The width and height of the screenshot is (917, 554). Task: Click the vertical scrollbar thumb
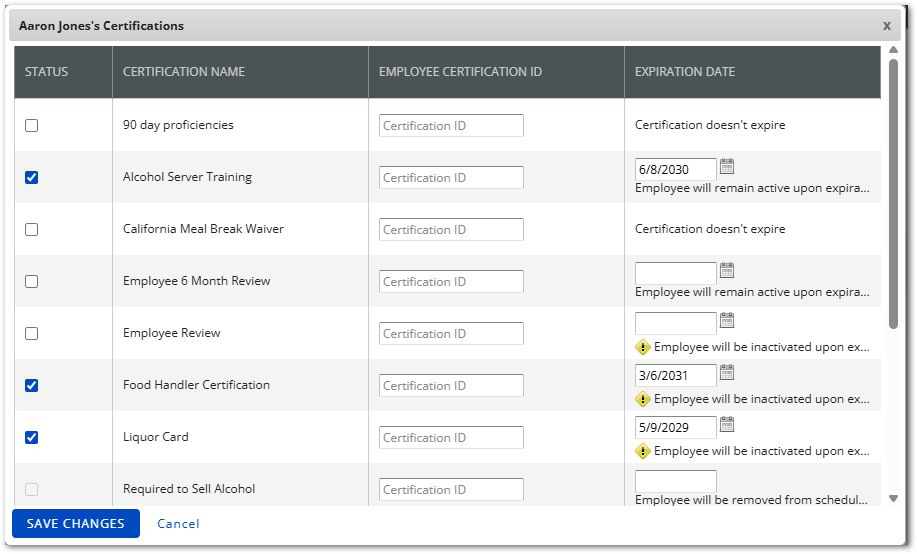point(893,194)
